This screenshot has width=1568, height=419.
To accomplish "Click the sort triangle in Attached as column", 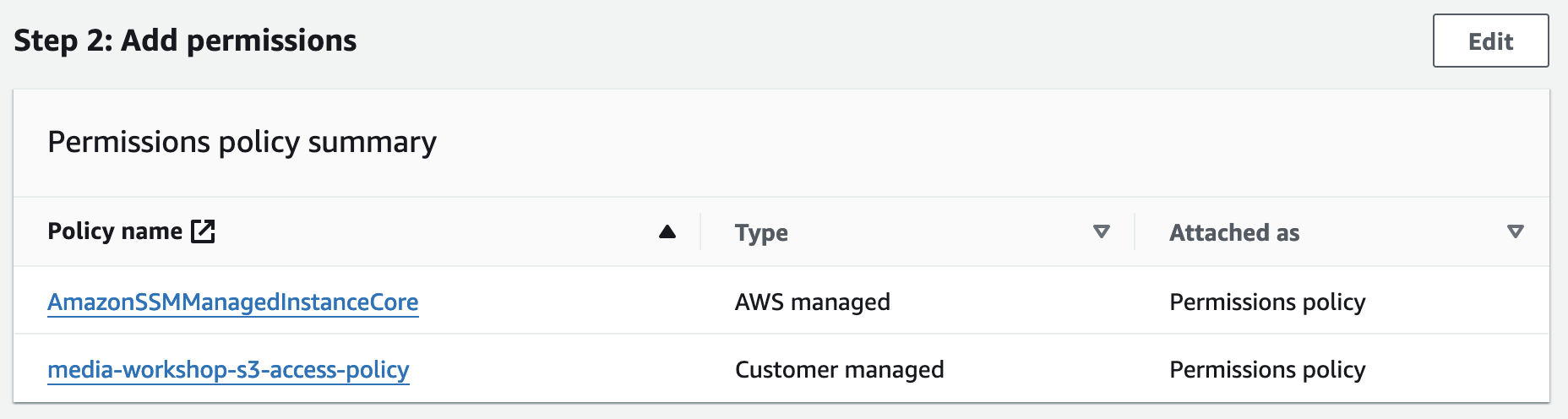I will 1516,231.
